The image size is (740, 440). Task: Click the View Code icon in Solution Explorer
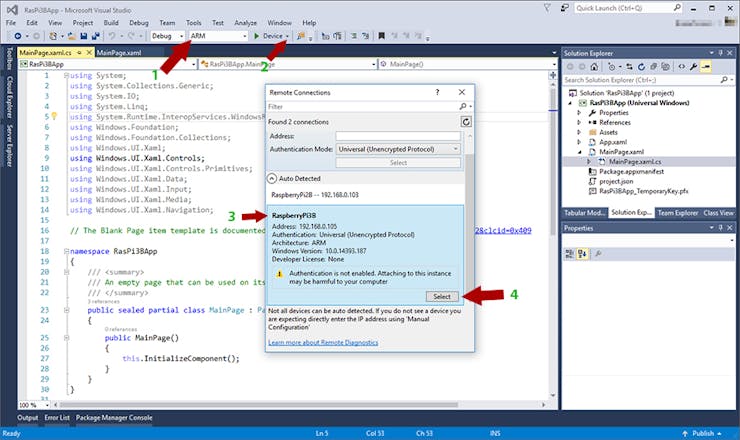[681, 67]
